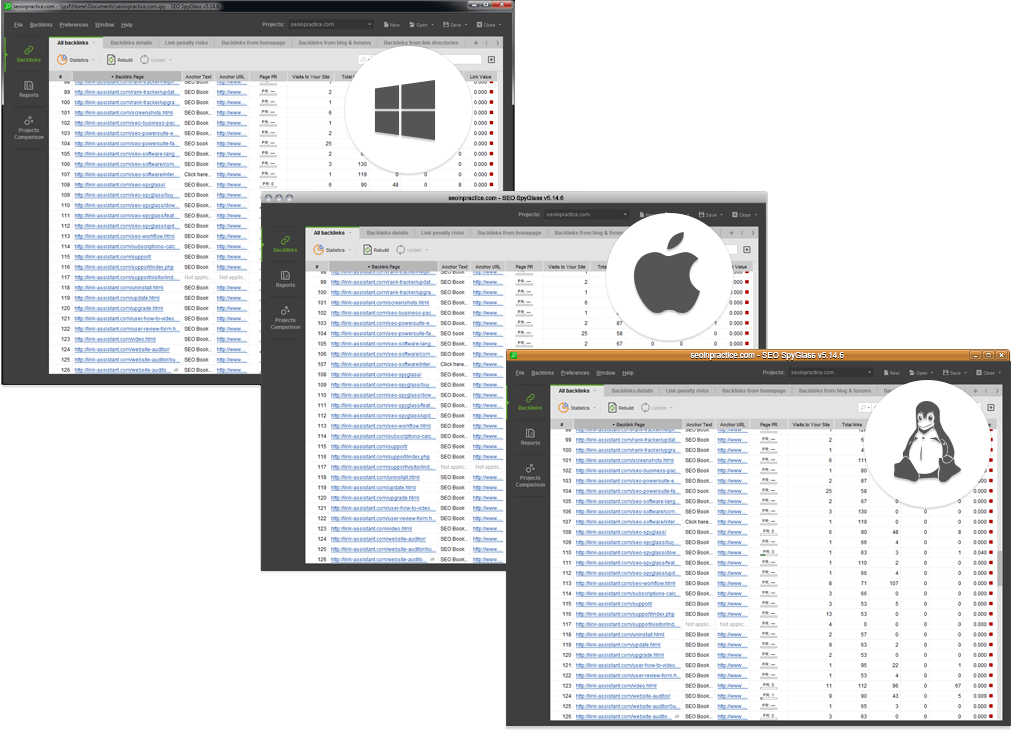Open the Backlinks sidebar section in Windows window
Screen dimensions: 1012x736
pos(28,54)
